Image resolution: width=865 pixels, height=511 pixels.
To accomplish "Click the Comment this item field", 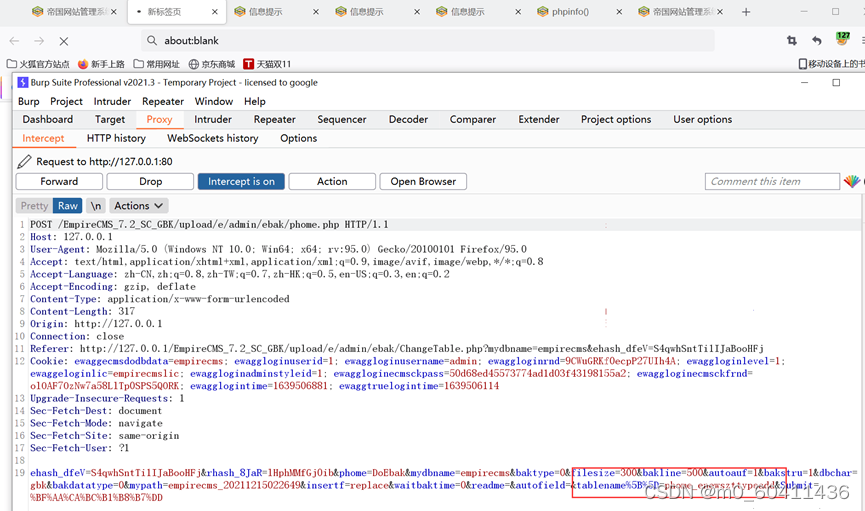I will [x=772, y=182].
